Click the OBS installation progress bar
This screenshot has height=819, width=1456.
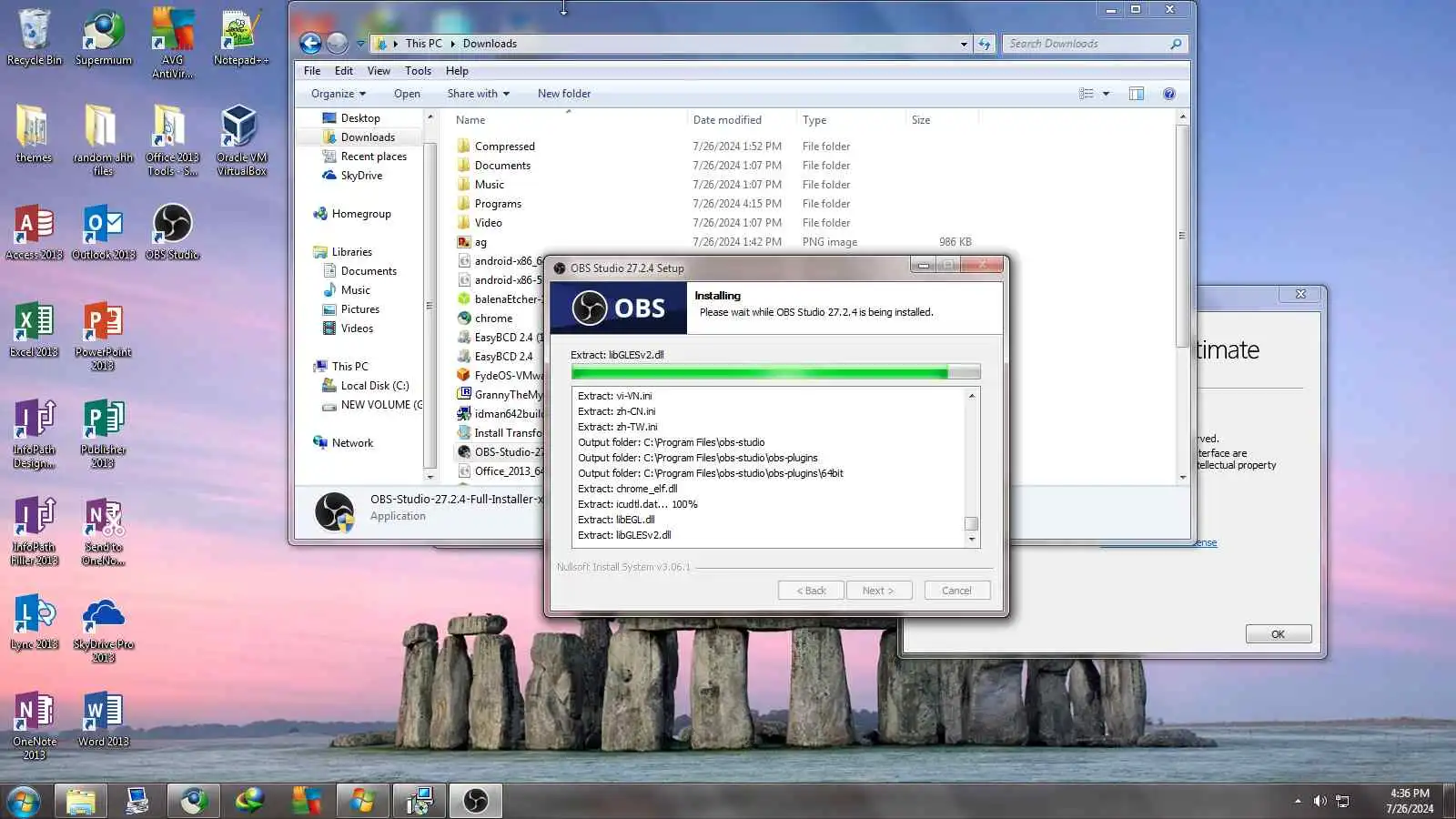click(x=775, y=371)
